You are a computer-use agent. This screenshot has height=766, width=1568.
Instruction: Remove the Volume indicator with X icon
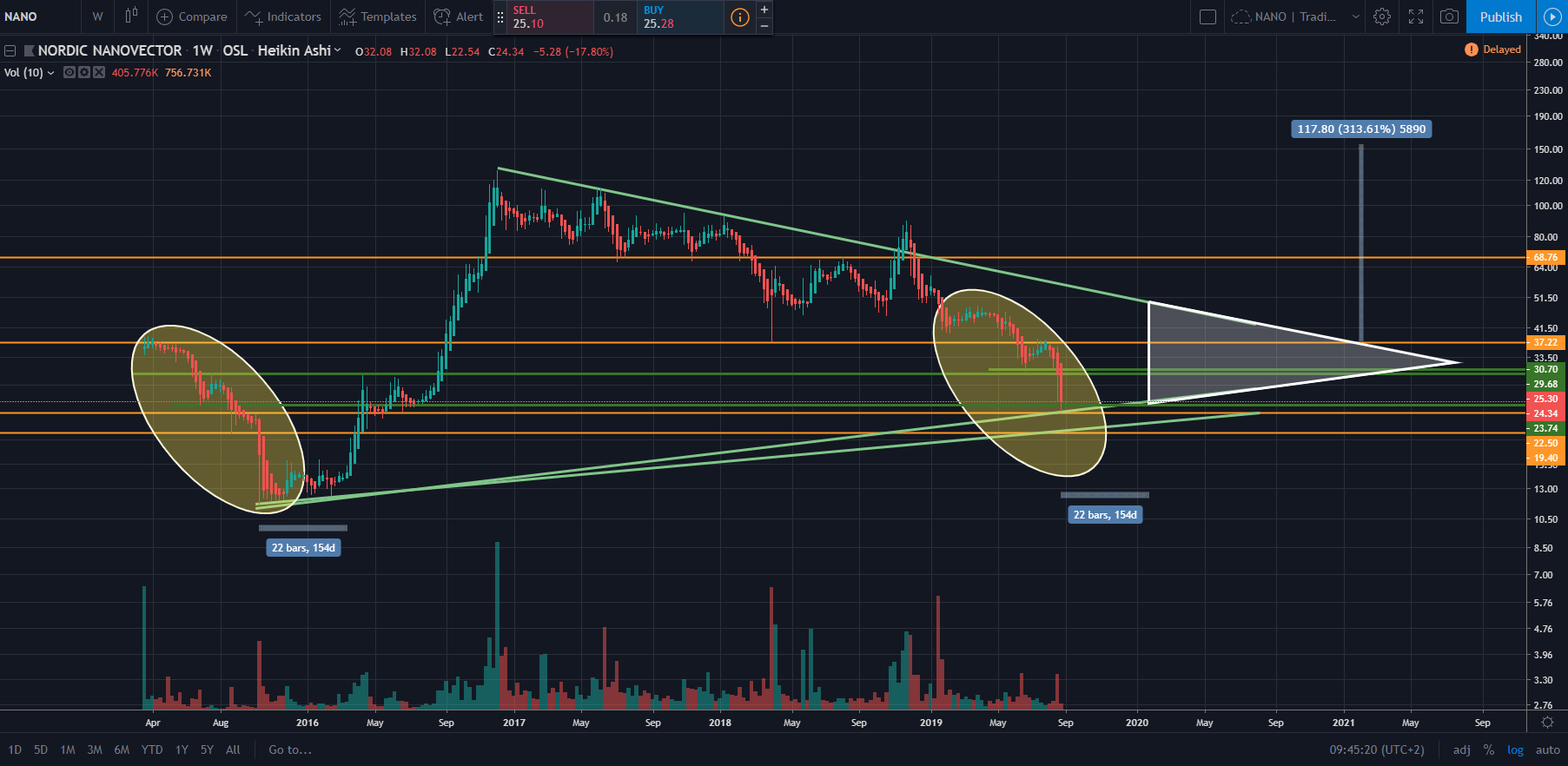[99, 72]
